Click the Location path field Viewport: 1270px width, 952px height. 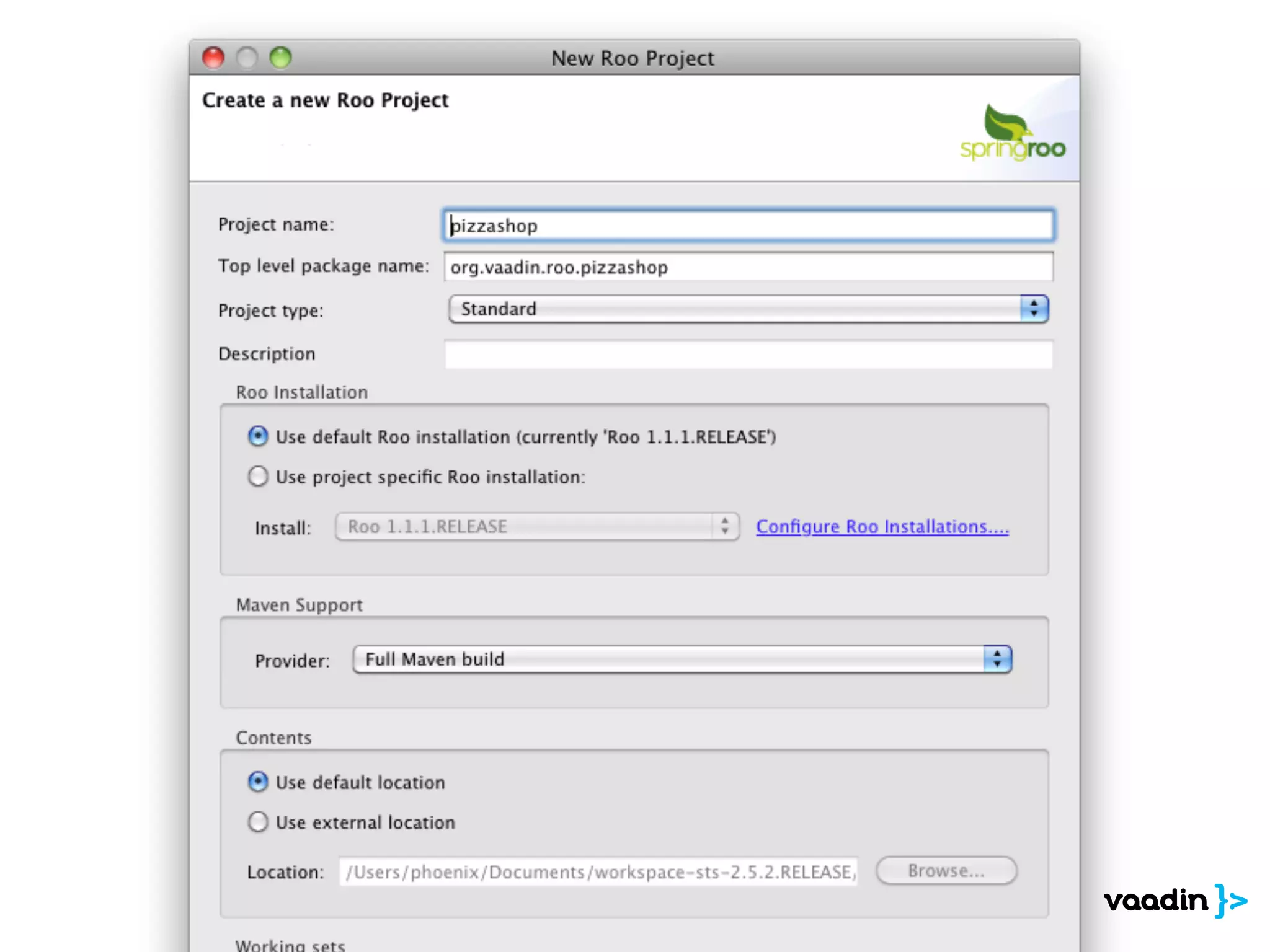click(x=598, y=872)
